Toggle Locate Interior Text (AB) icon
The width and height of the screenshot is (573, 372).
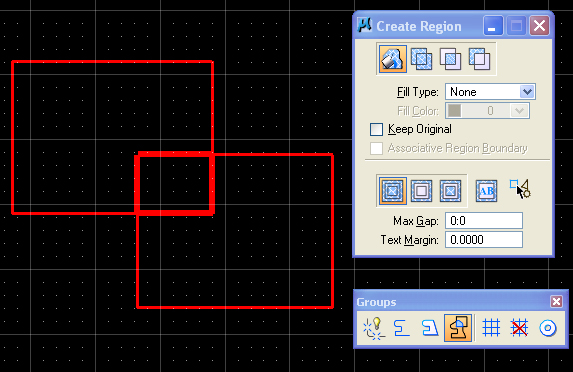pyautogui.click(x=486, y=191)
